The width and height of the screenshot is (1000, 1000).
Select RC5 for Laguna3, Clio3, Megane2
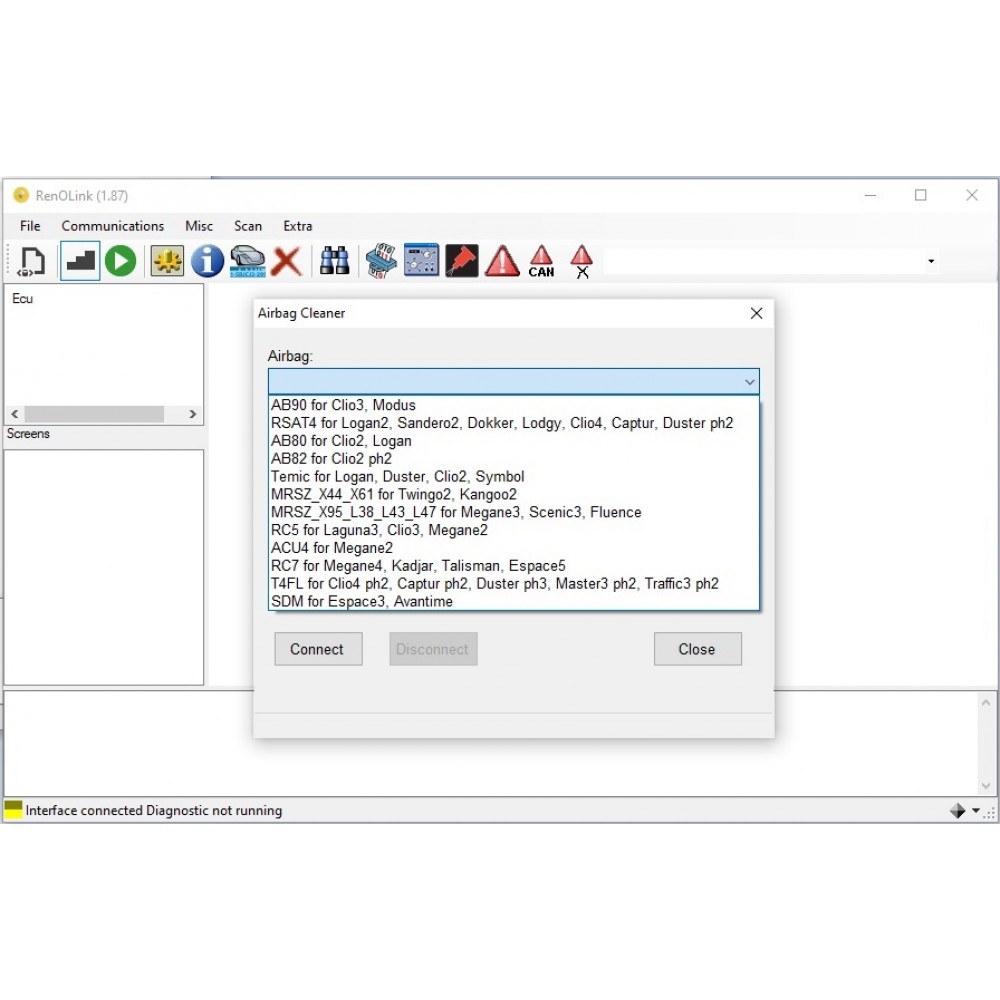tap(379, 530)
